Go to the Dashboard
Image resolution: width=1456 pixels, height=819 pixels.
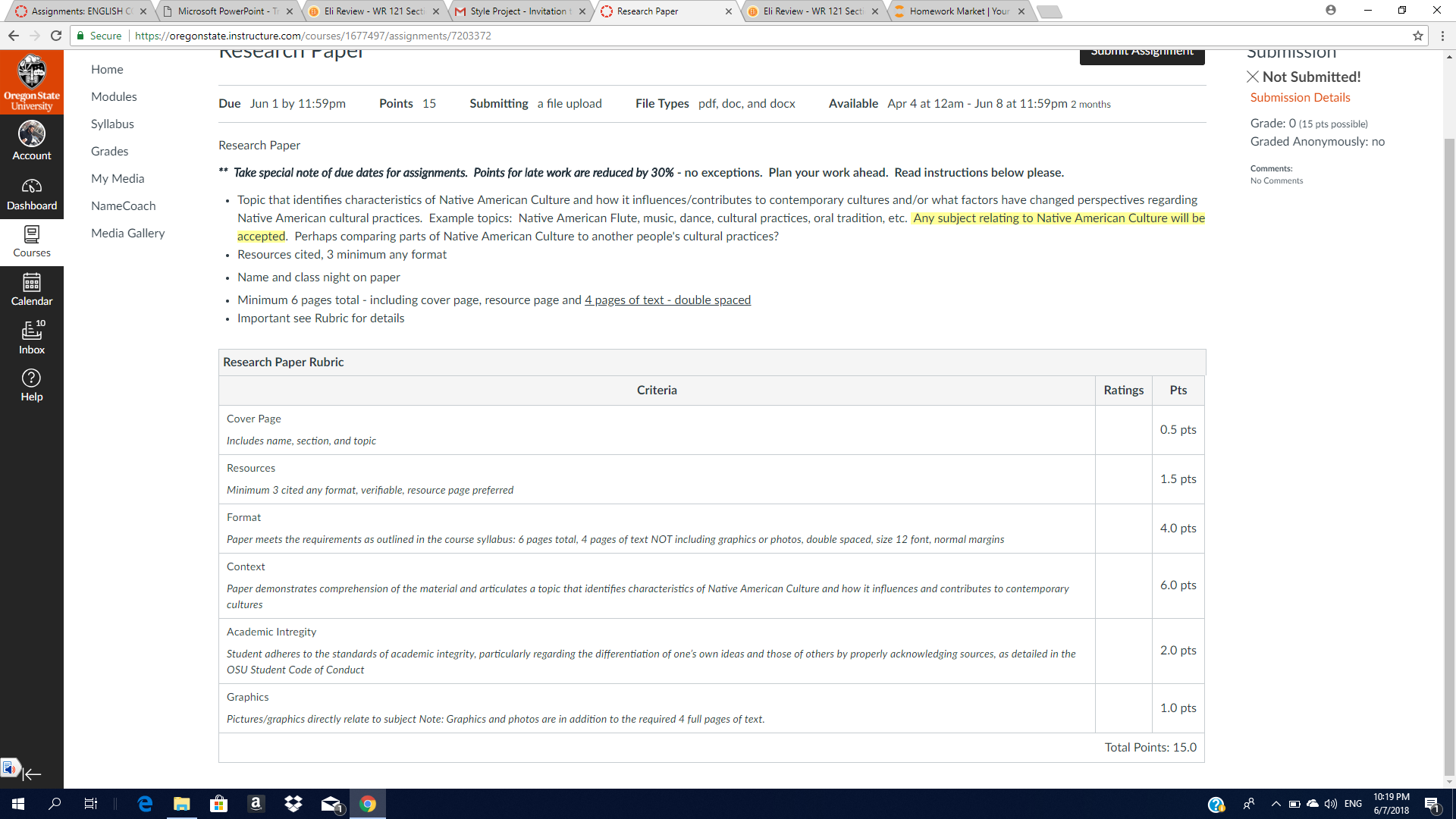click(32, 195)
